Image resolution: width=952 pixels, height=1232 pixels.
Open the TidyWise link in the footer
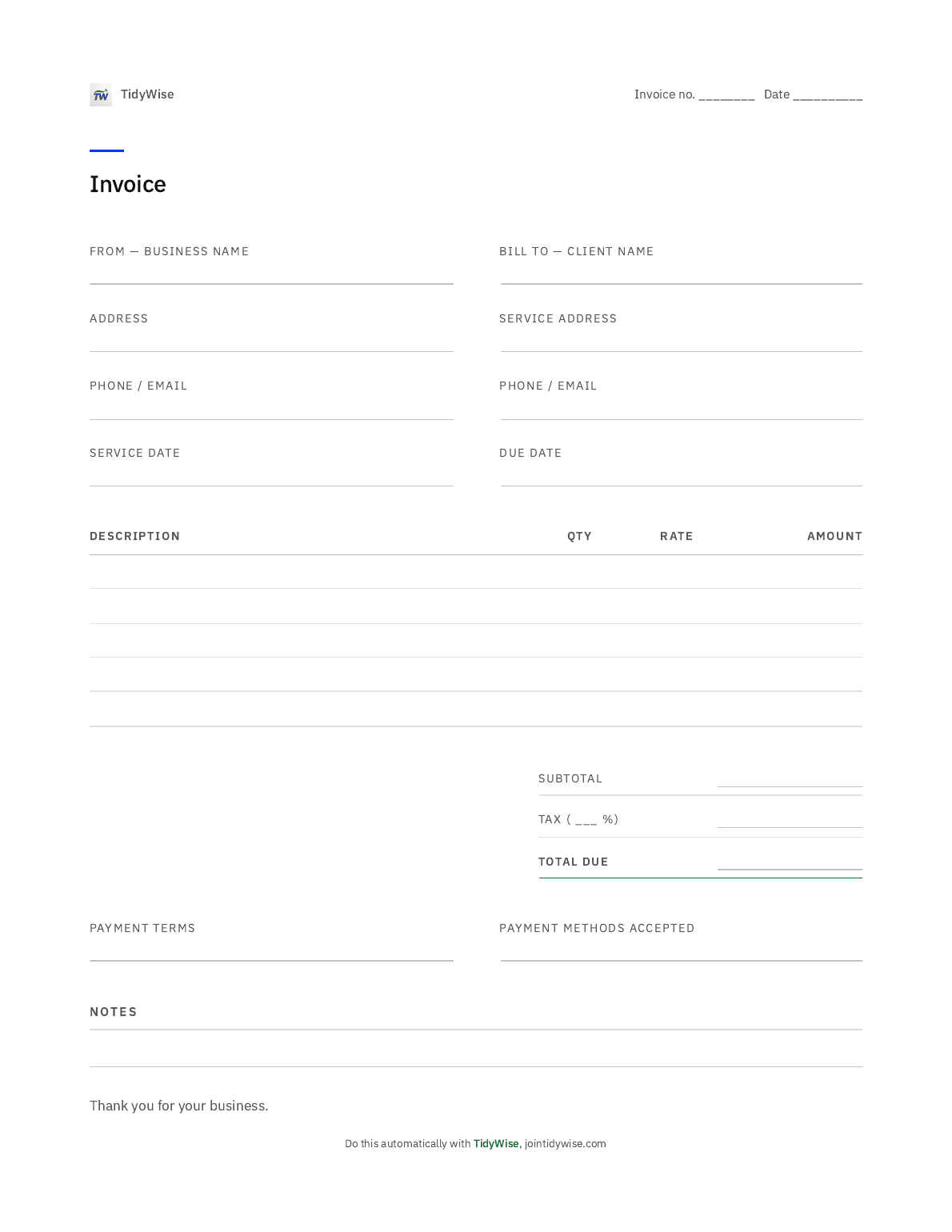point(496,1144)
